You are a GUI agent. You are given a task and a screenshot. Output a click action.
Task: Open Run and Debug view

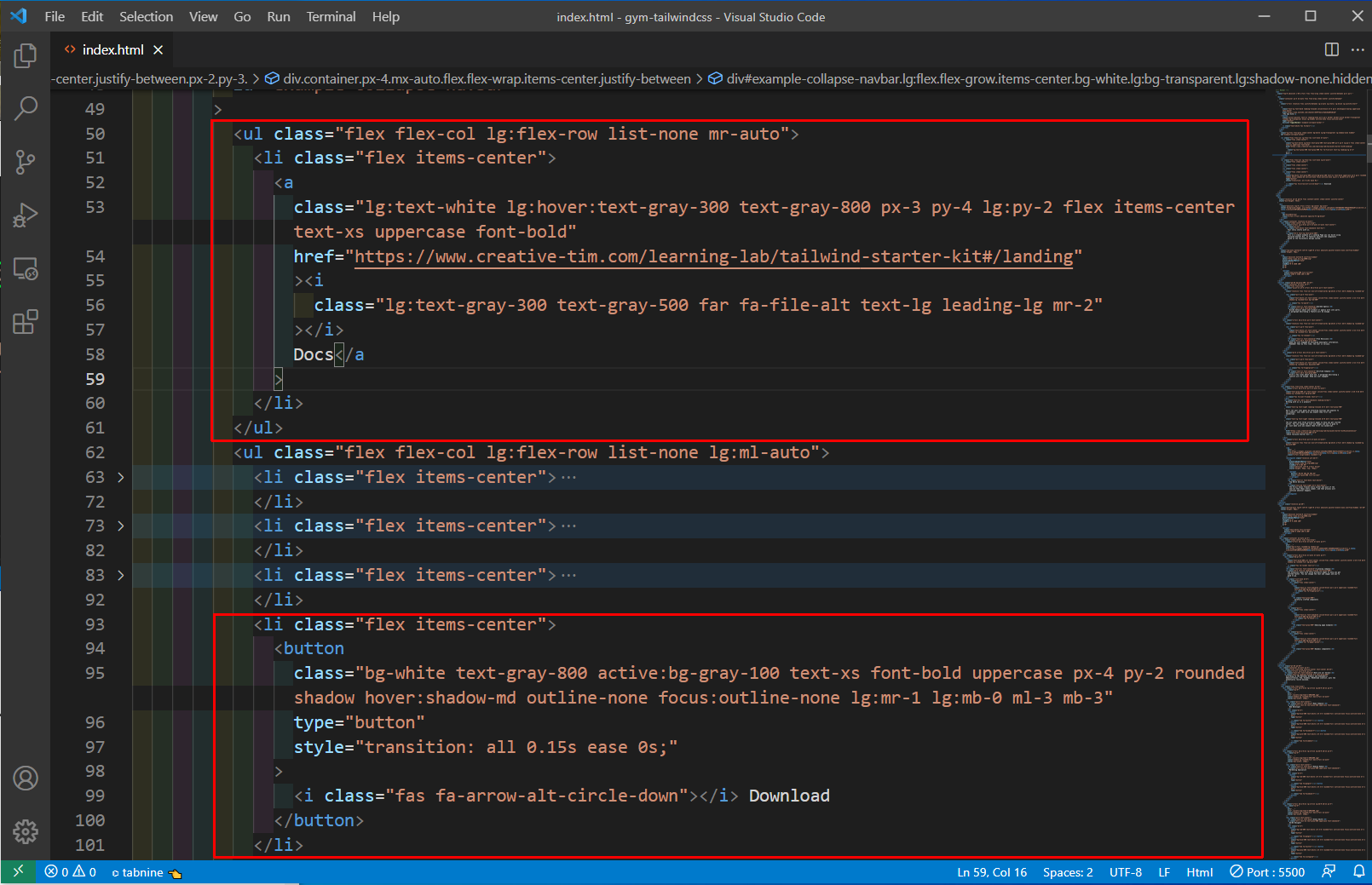[26, 216]
